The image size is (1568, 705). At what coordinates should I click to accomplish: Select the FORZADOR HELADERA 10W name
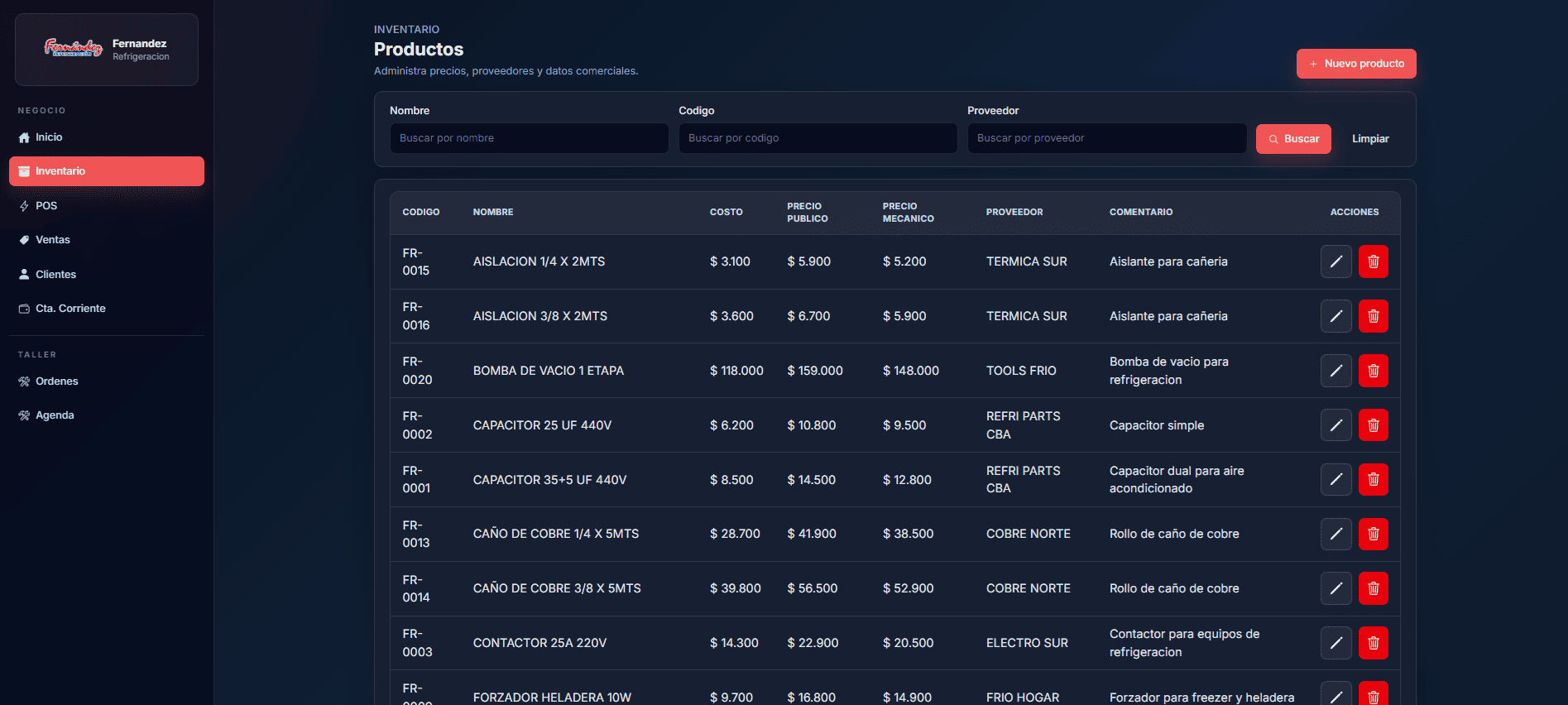click(552, 698)
